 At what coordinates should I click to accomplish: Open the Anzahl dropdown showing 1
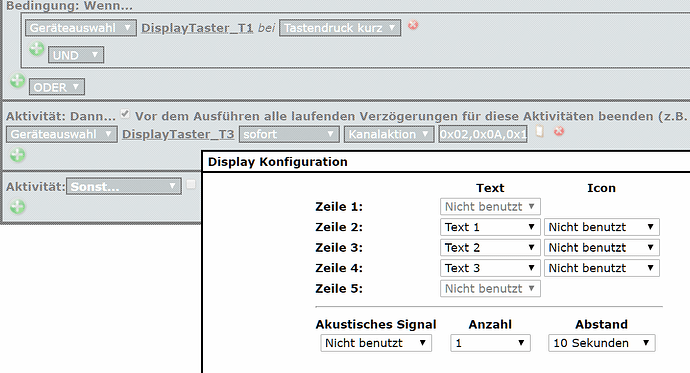pos(490,343)
